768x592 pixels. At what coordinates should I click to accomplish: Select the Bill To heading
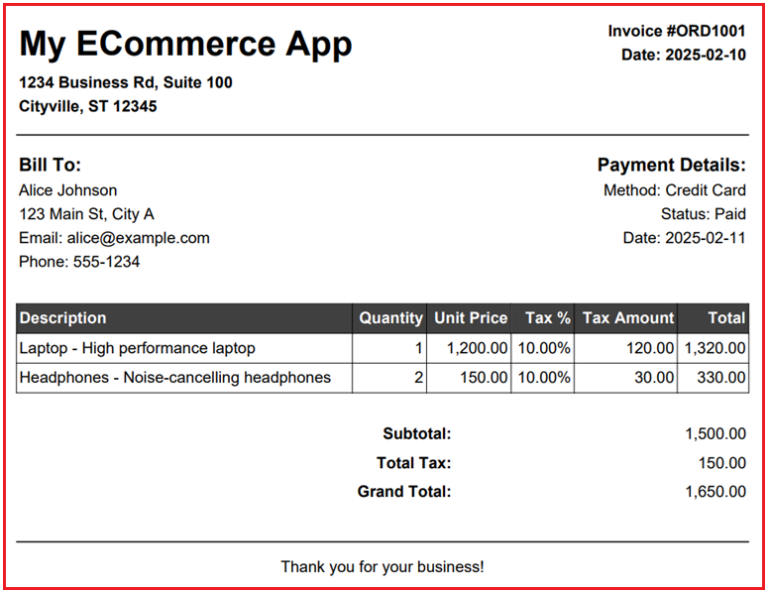50,165
